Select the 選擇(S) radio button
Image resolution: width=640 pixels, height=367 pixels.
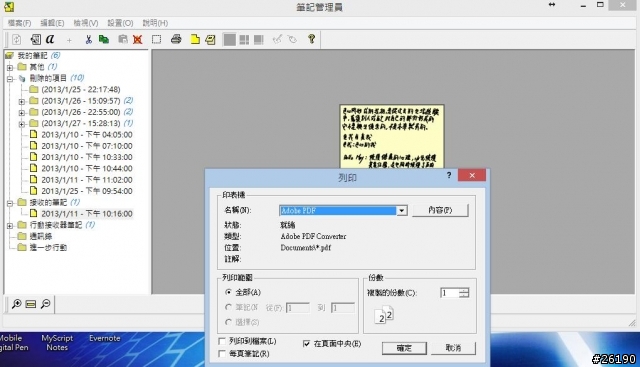tap(229, 322)
